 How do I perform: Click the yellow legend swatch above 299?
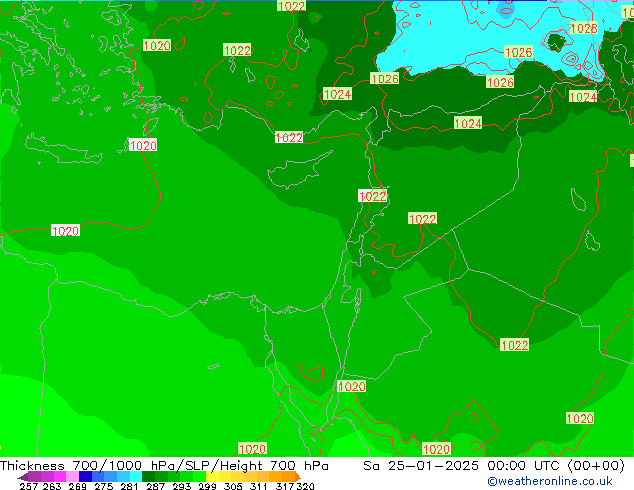[212, 476]
